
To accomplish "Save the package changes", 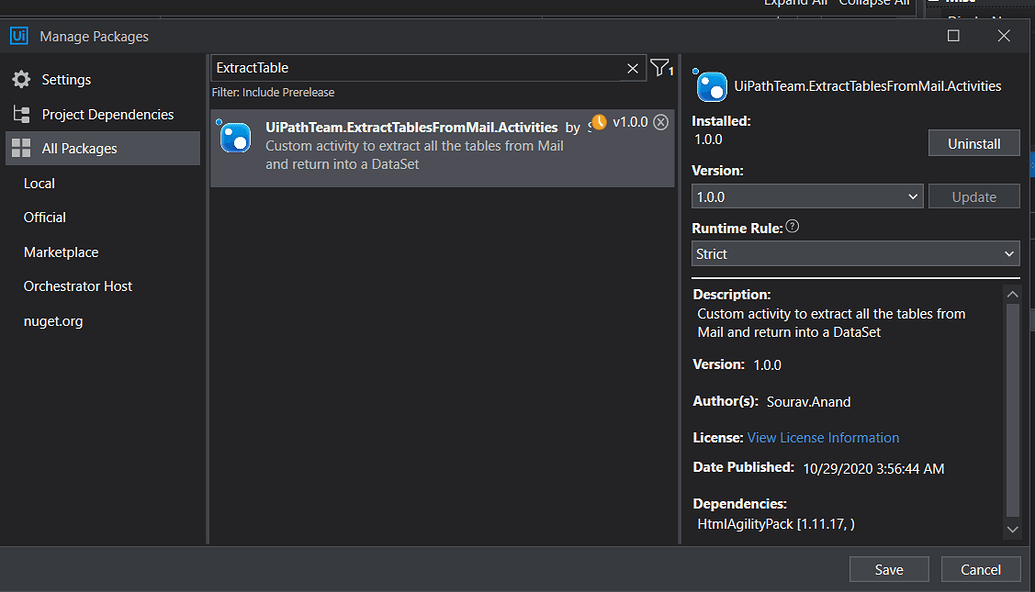I will click(x=888, y=568).
